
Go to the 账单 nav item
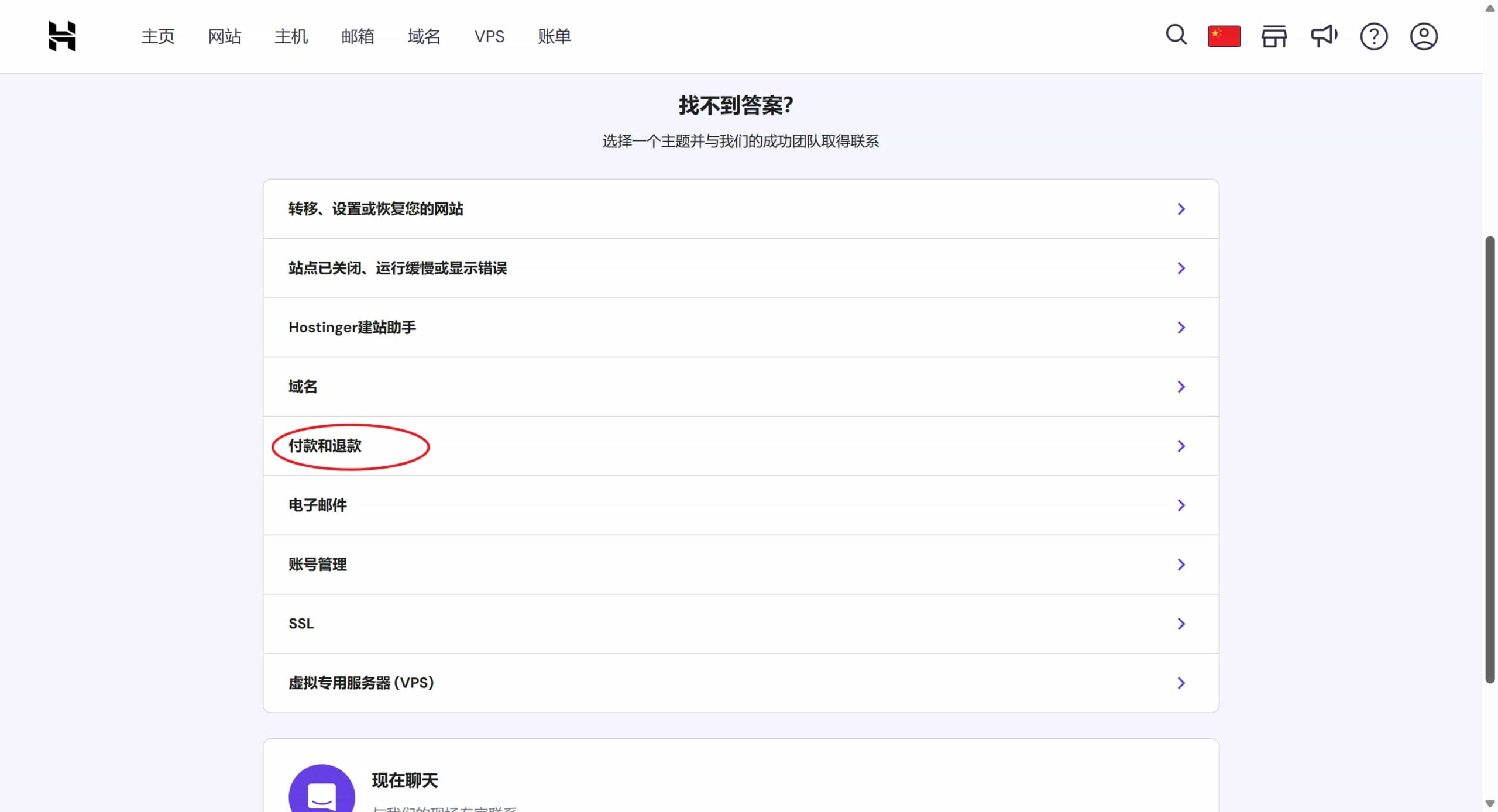tap(554, 36)
